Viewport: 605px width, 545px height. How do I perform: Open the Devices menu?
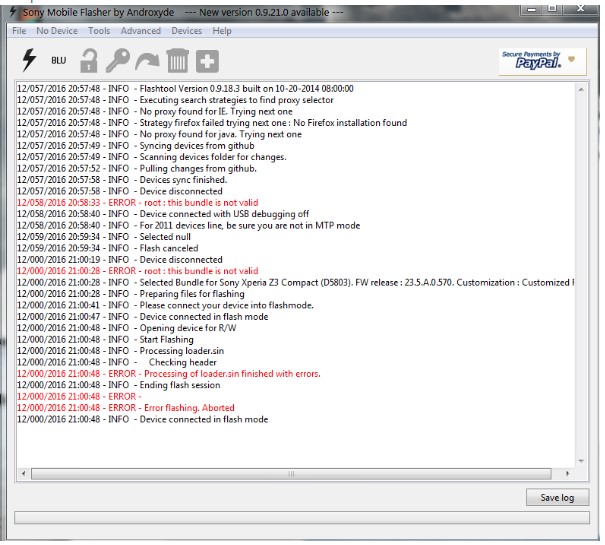click(x=187, y=31)
